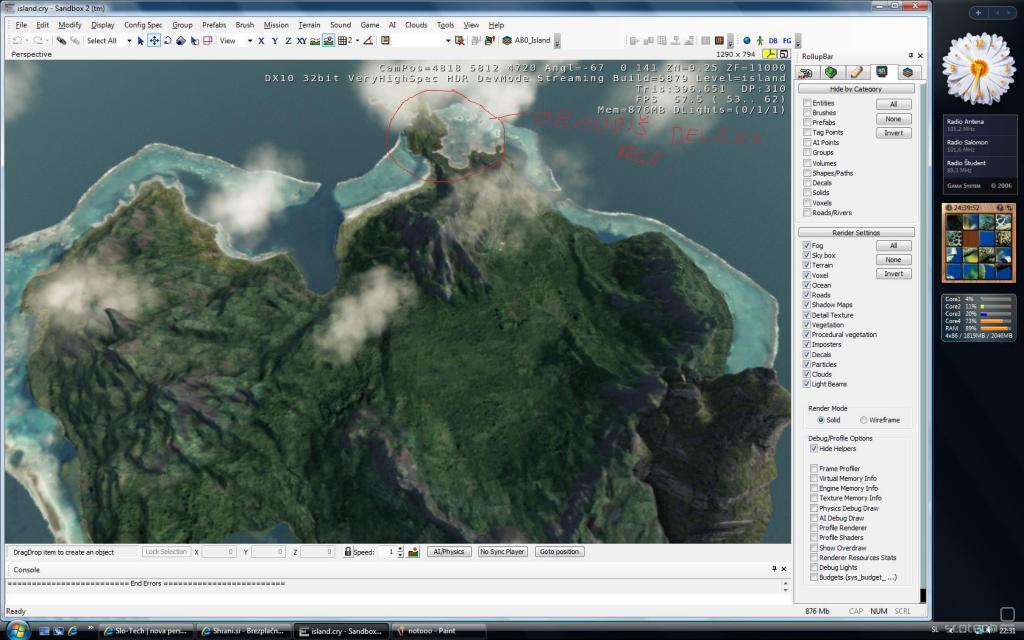Toggle follow terrain constraint icon

[x=315, y=40]
